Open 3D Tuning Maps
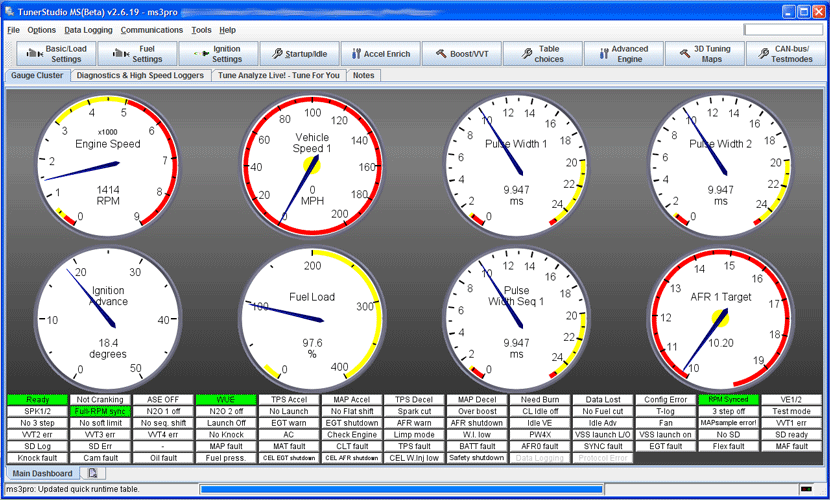The height and width of the screenshot is (500, 830). point(703,54)
